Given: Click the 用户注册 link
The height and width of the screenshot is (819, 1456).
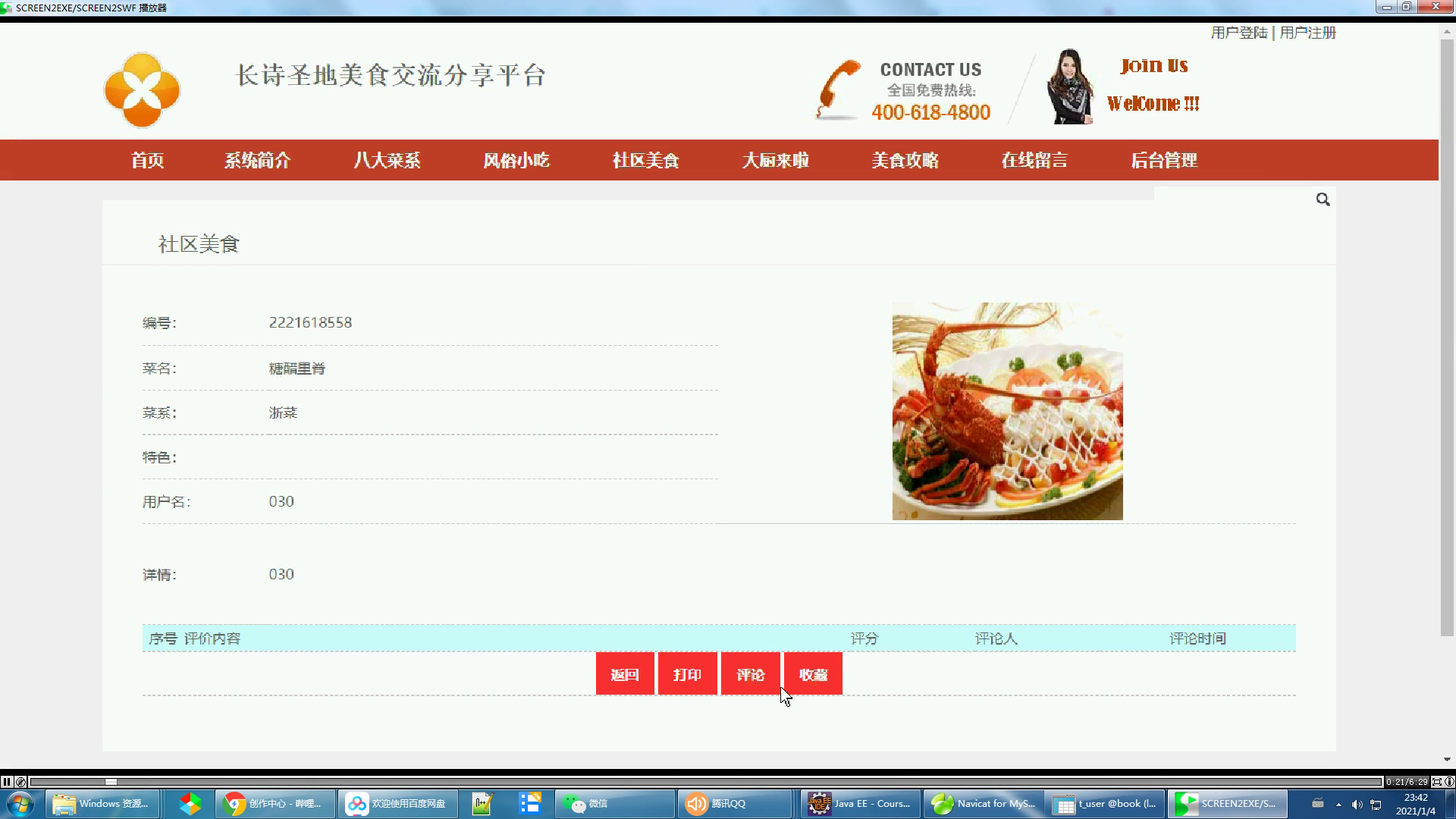Looking at the screenshot, I should 1308,33.
